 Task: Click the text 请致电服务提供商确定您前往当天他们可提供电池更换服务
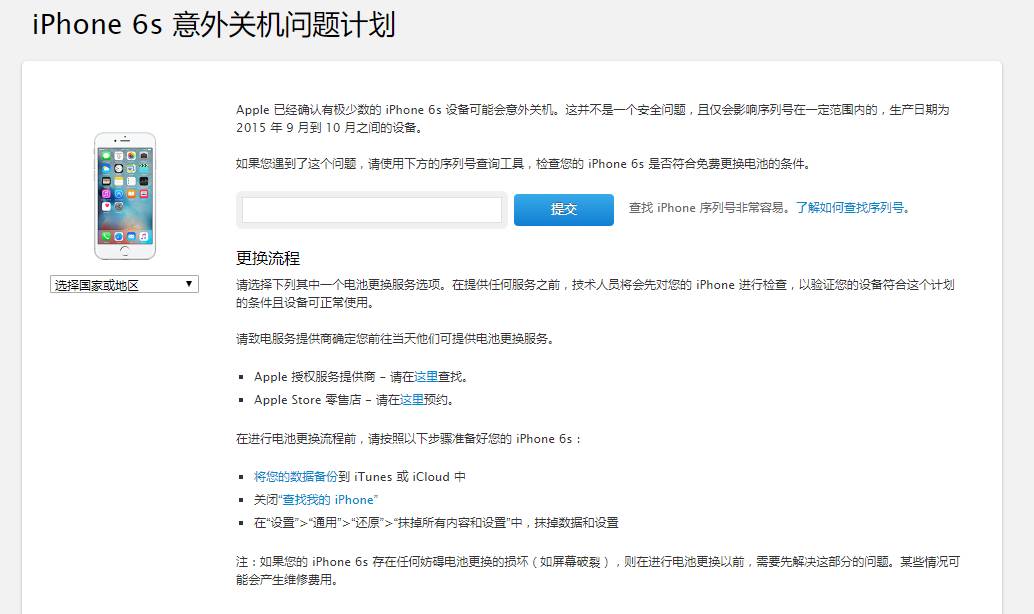coord(396,339)
